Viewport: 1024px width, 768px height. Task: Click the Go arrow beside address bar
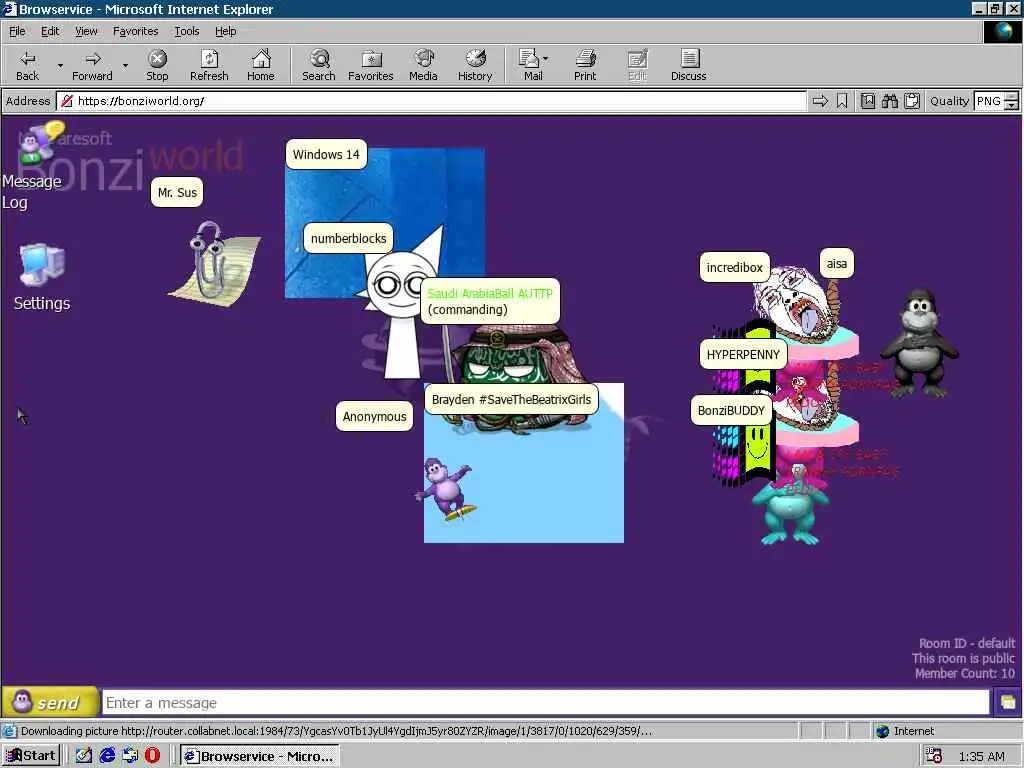click(x=820, y=101)
